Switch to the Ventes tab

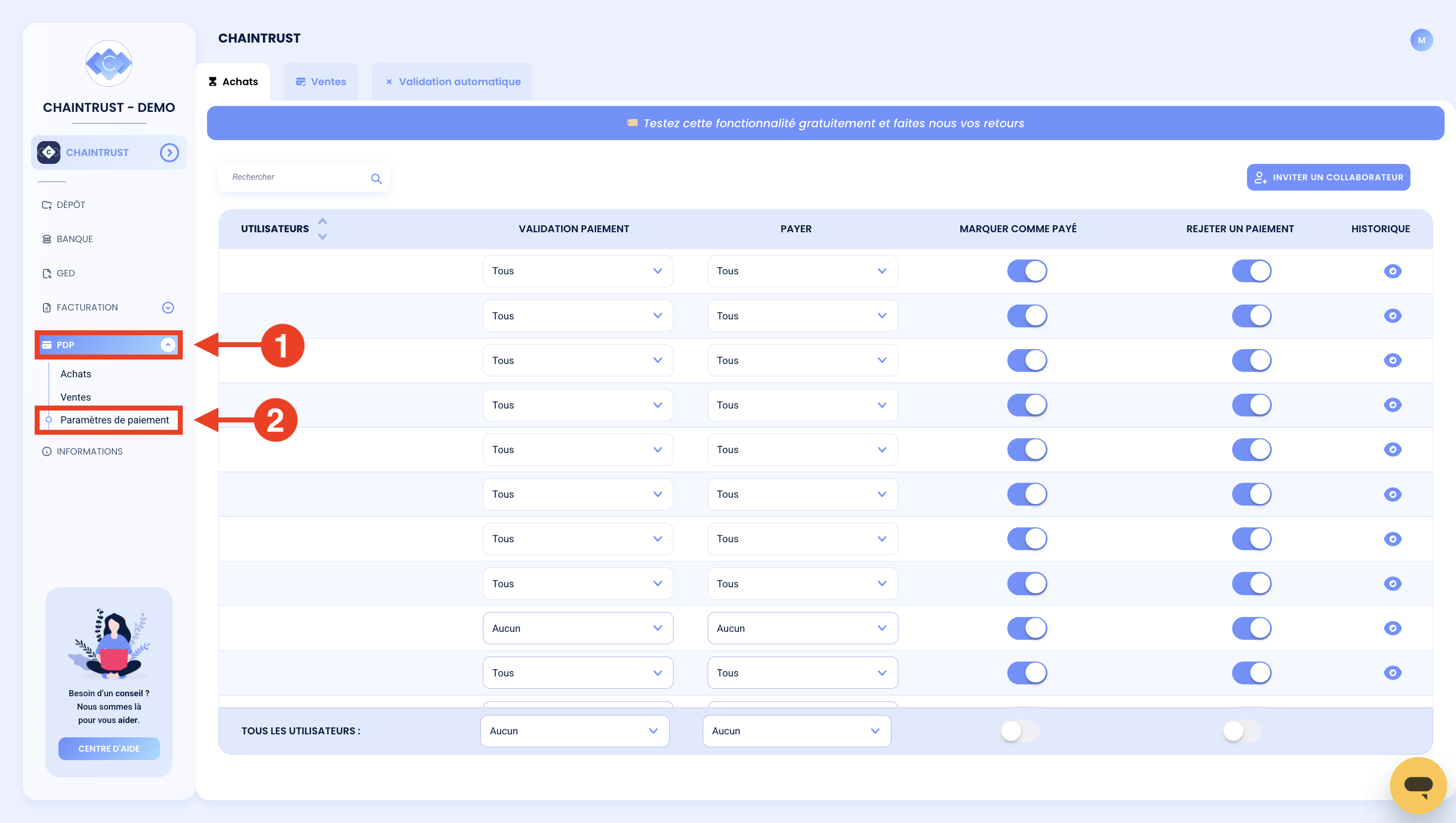(x=320, y=82)
